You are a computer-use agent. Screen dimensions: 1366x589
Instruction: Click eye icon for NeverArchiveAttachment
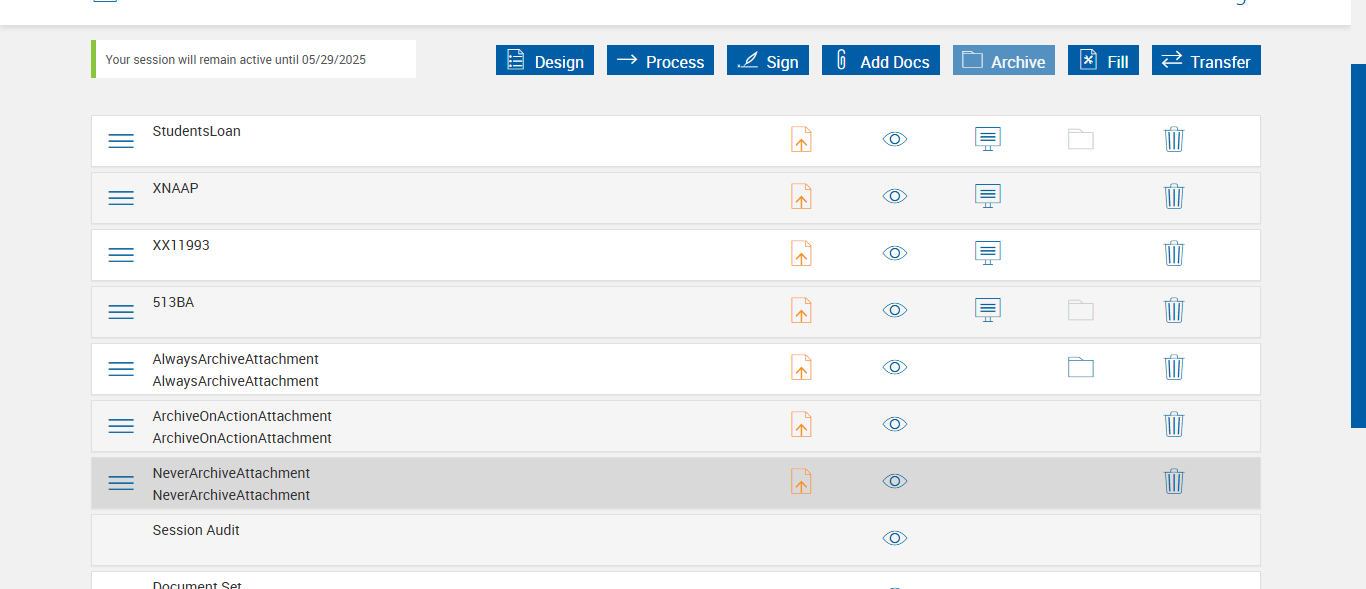pyautogui.click(x=895, y=481)
